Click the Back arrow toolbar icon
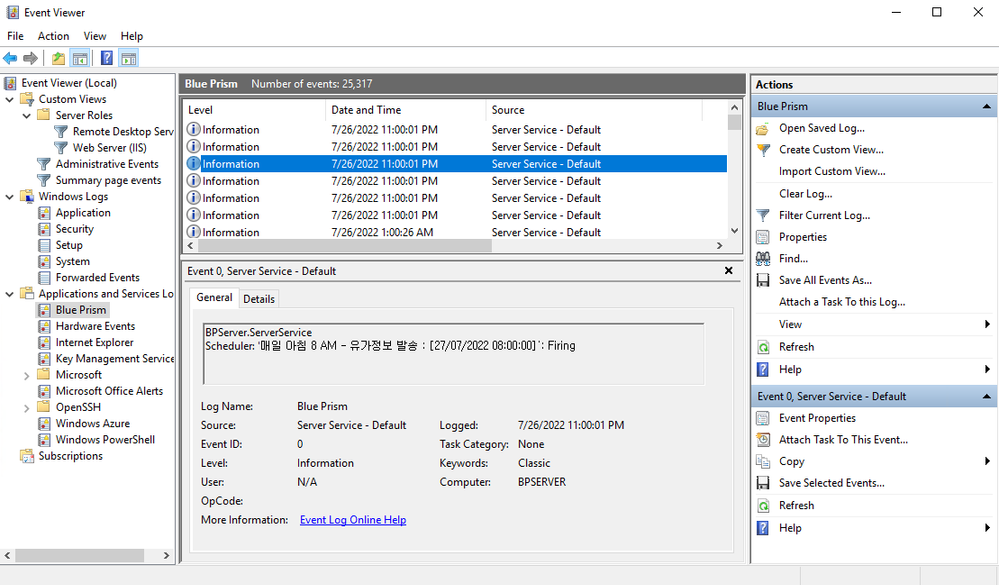 (x=10, y=58)
